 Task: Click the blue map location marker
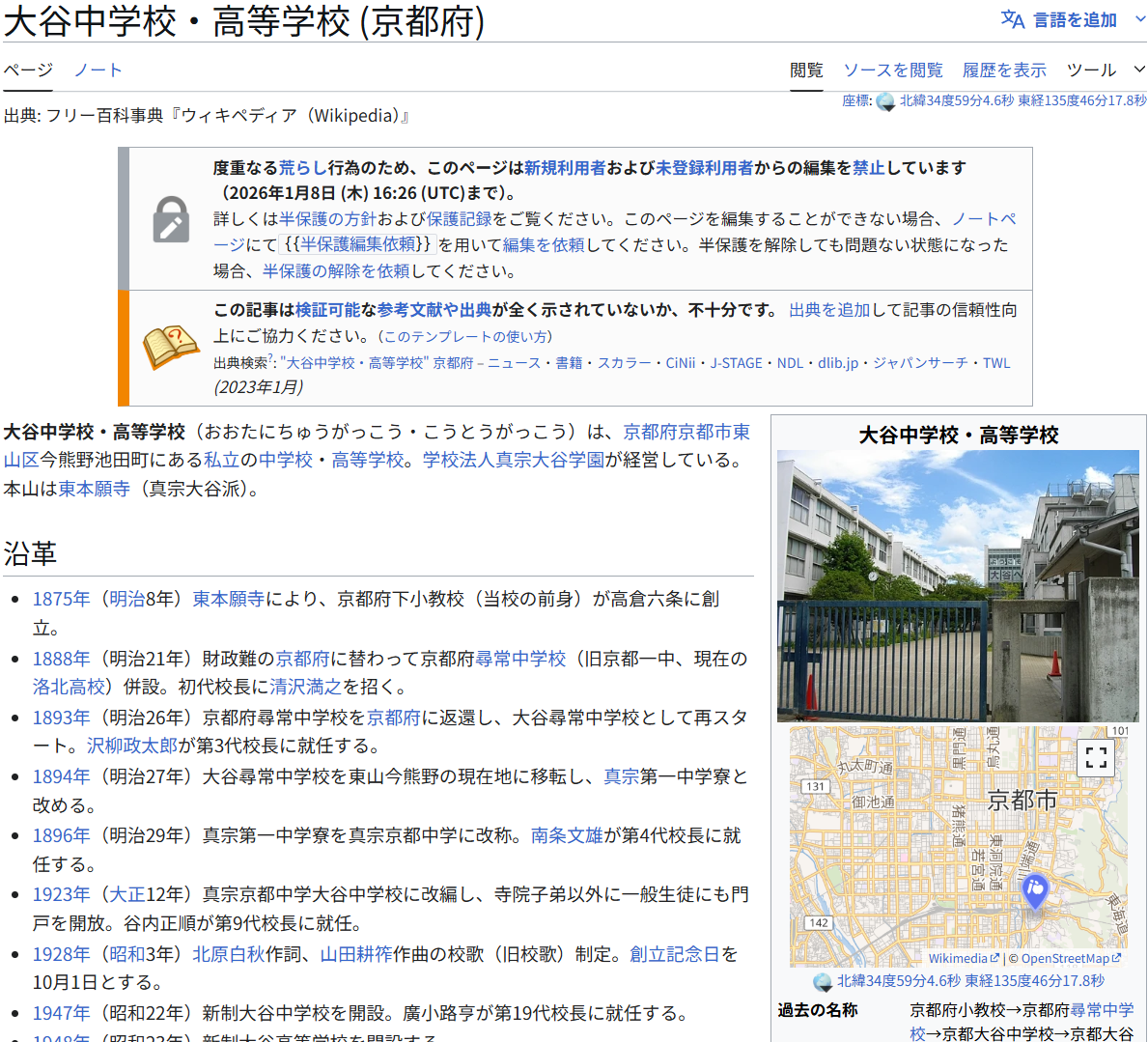click(1034, 891)
